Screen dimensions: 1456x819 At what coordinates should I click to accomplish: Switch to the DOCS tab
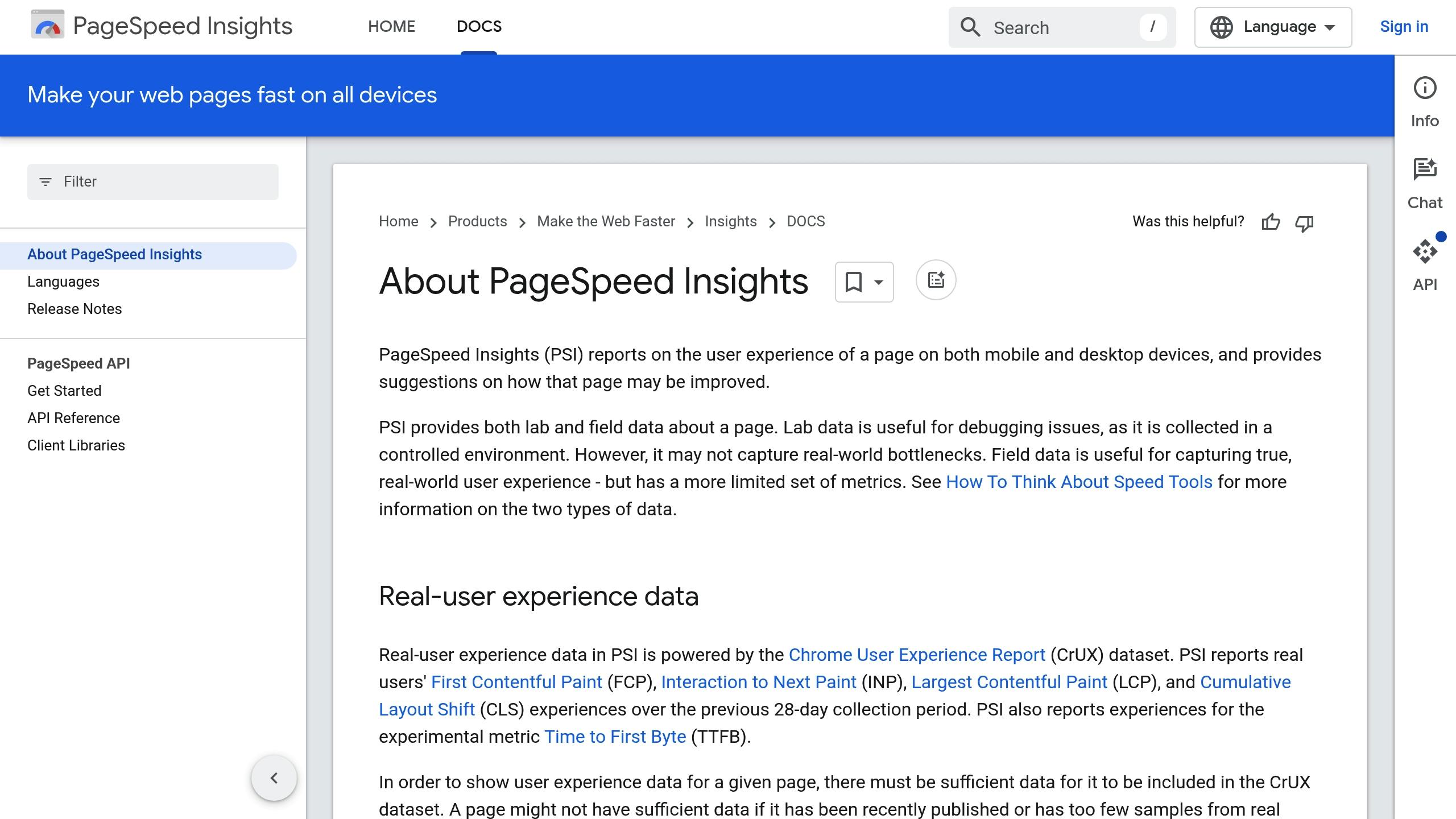[x=479, y=27]
